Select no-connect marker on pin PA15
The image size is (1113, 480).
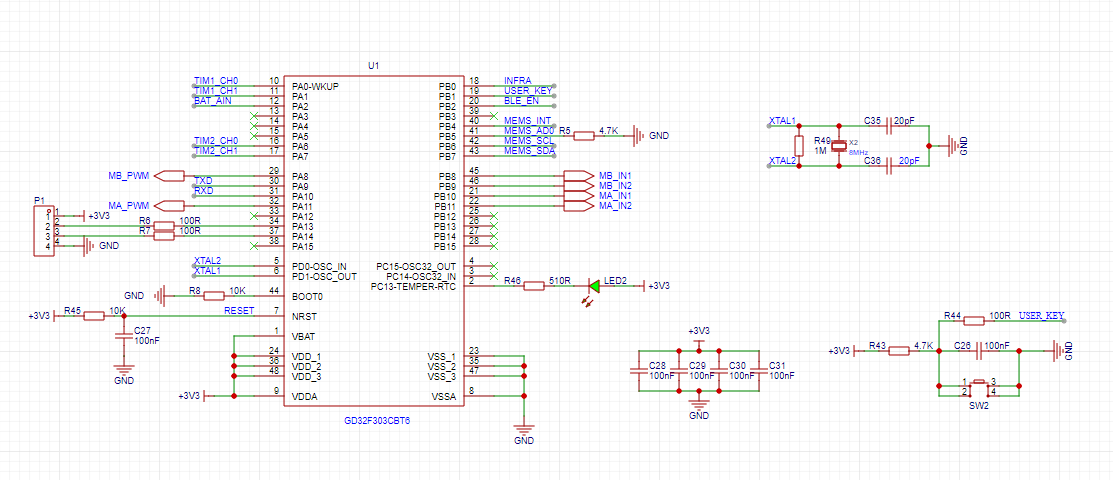[x=254, y=246]
